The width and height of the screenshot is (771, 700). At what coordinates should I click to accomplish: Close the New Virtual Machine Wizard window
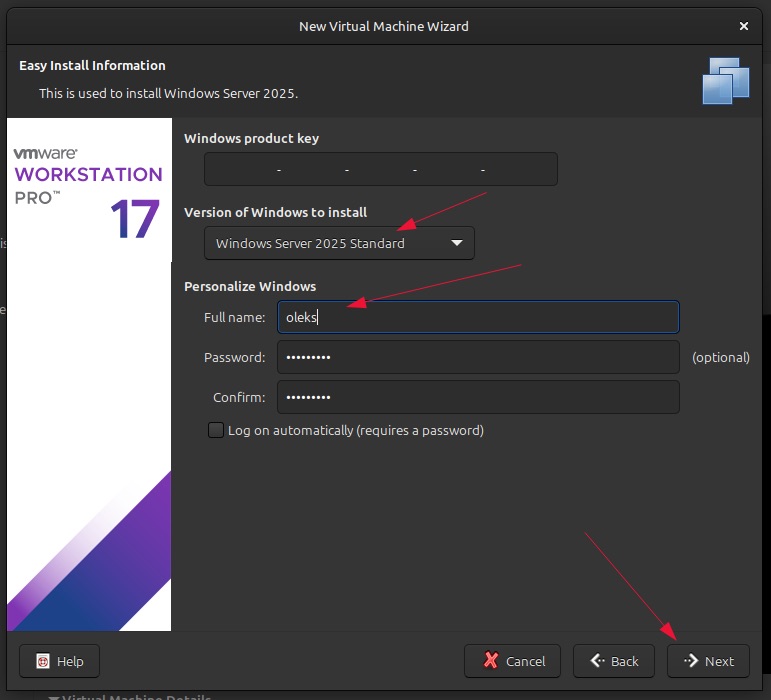point(743,26)
